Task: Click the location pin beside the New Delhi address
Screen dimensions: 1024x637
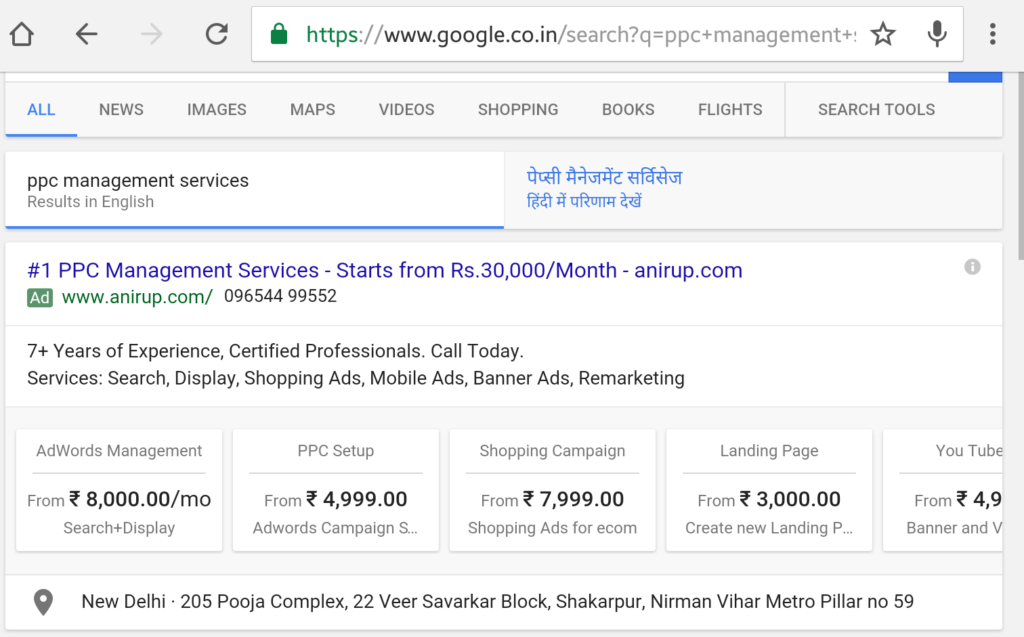Action: point(42,602)
